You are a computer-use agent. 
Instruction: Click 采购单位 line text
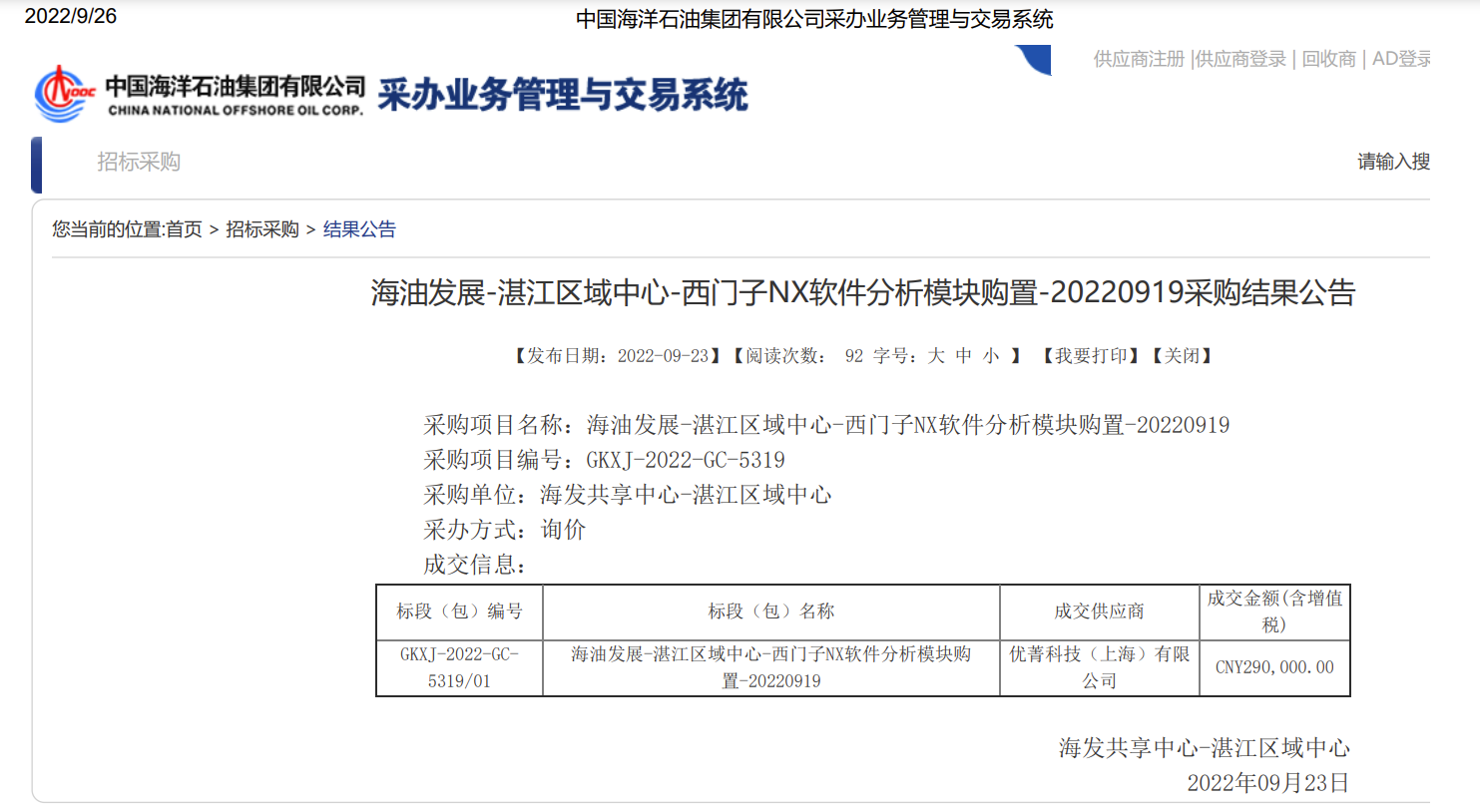(627, 495)
